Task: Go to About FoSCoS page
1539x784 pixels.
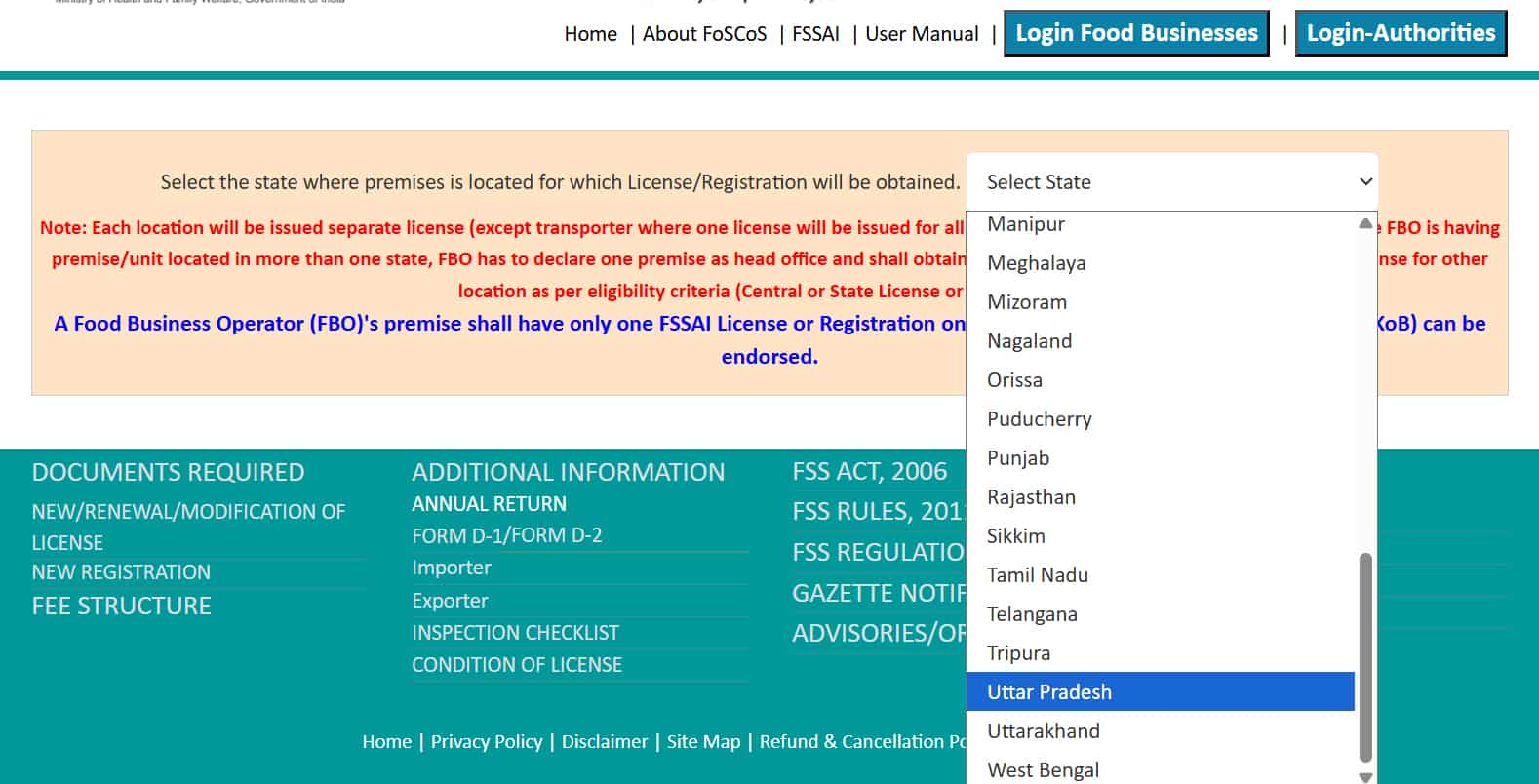Action: coord(704,34)
